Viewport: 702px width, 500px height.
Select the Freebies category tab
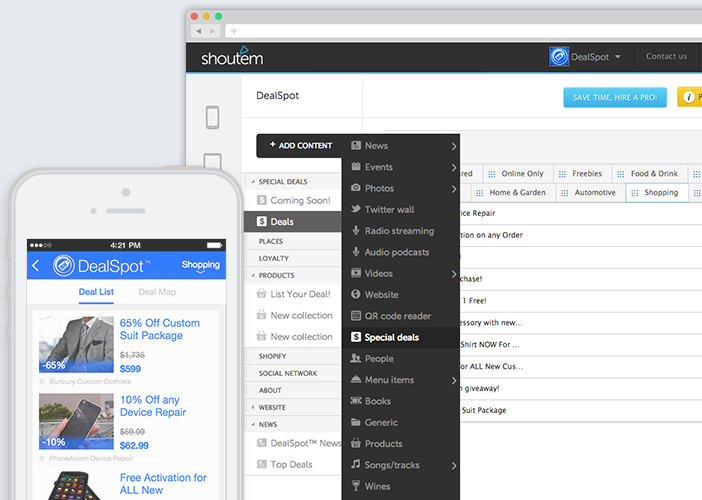[x=582, y=174]
